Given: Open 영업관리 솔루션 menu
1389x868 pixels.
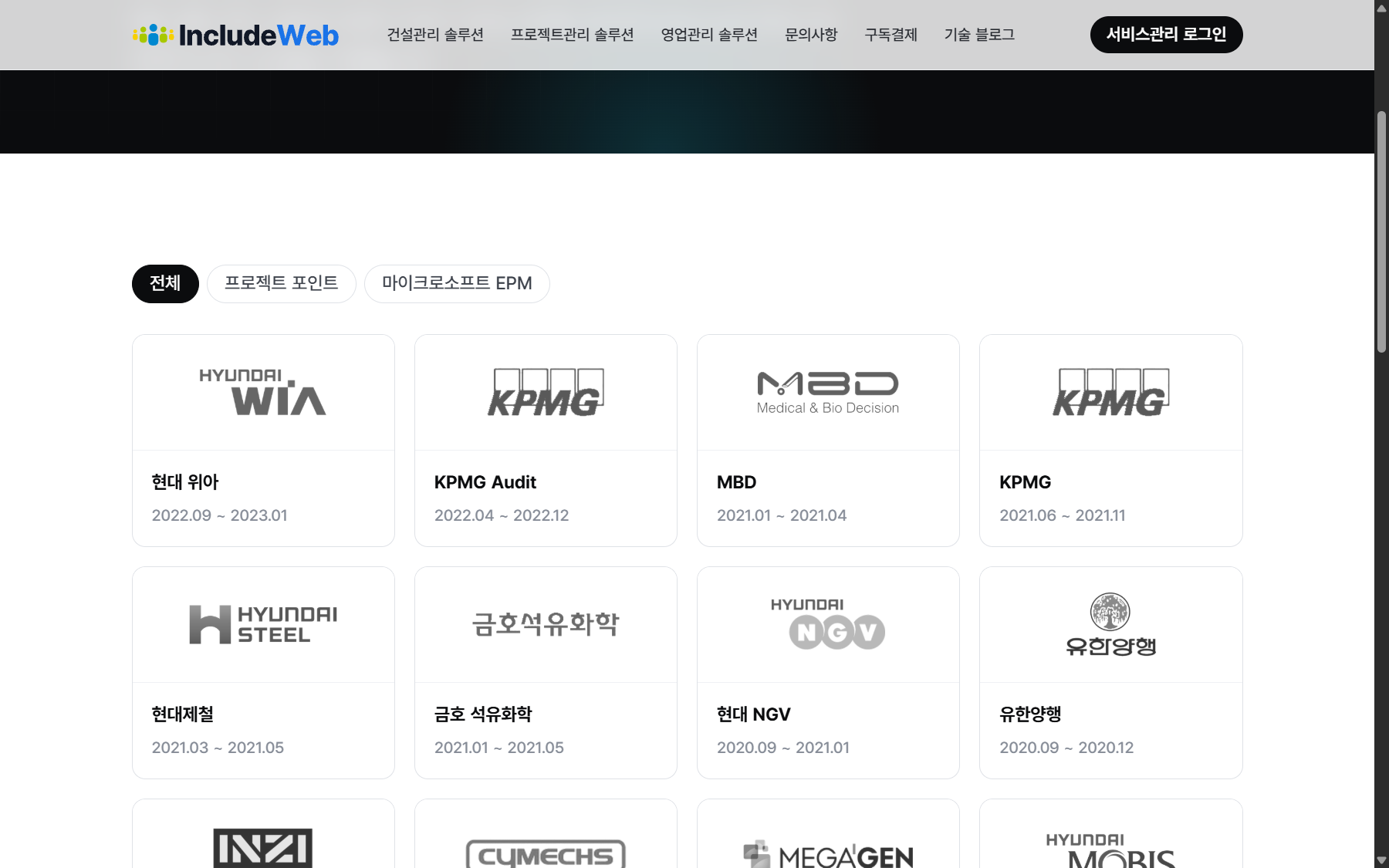Looking at the screenshot, I should (x=709, y=35).
